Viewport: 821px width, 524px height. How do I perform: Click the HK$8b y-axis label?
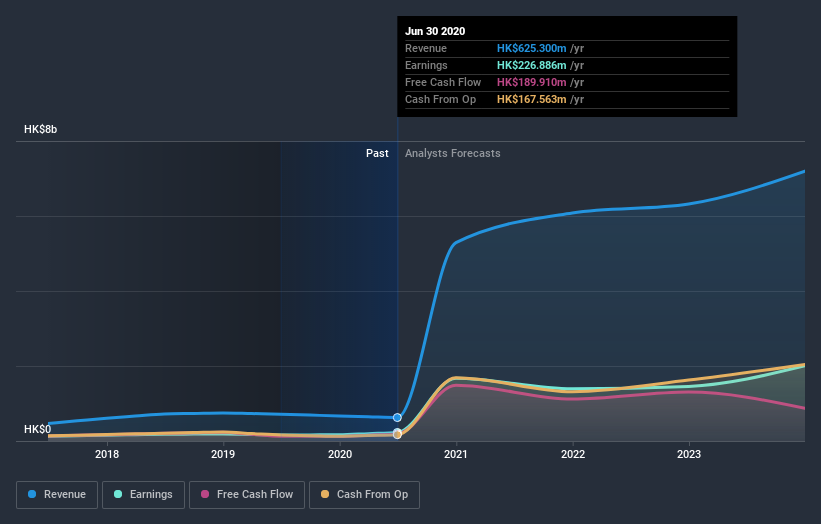(40, 129)
